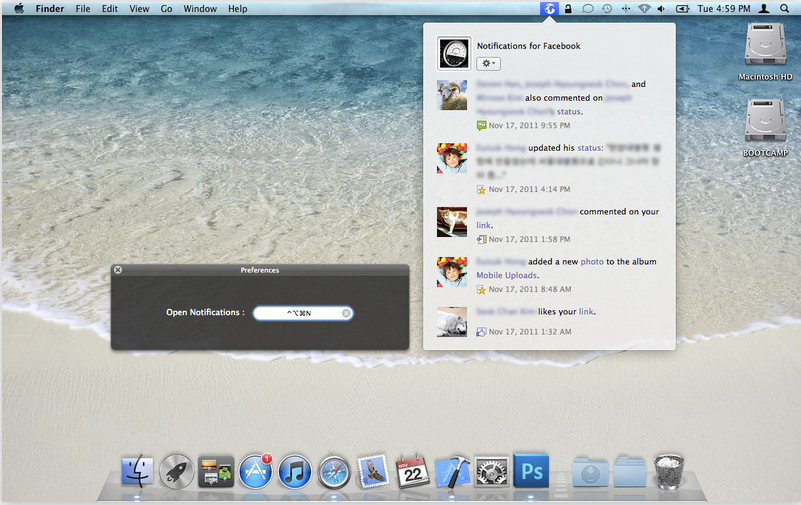Open the volume control icon

(661, 9)
